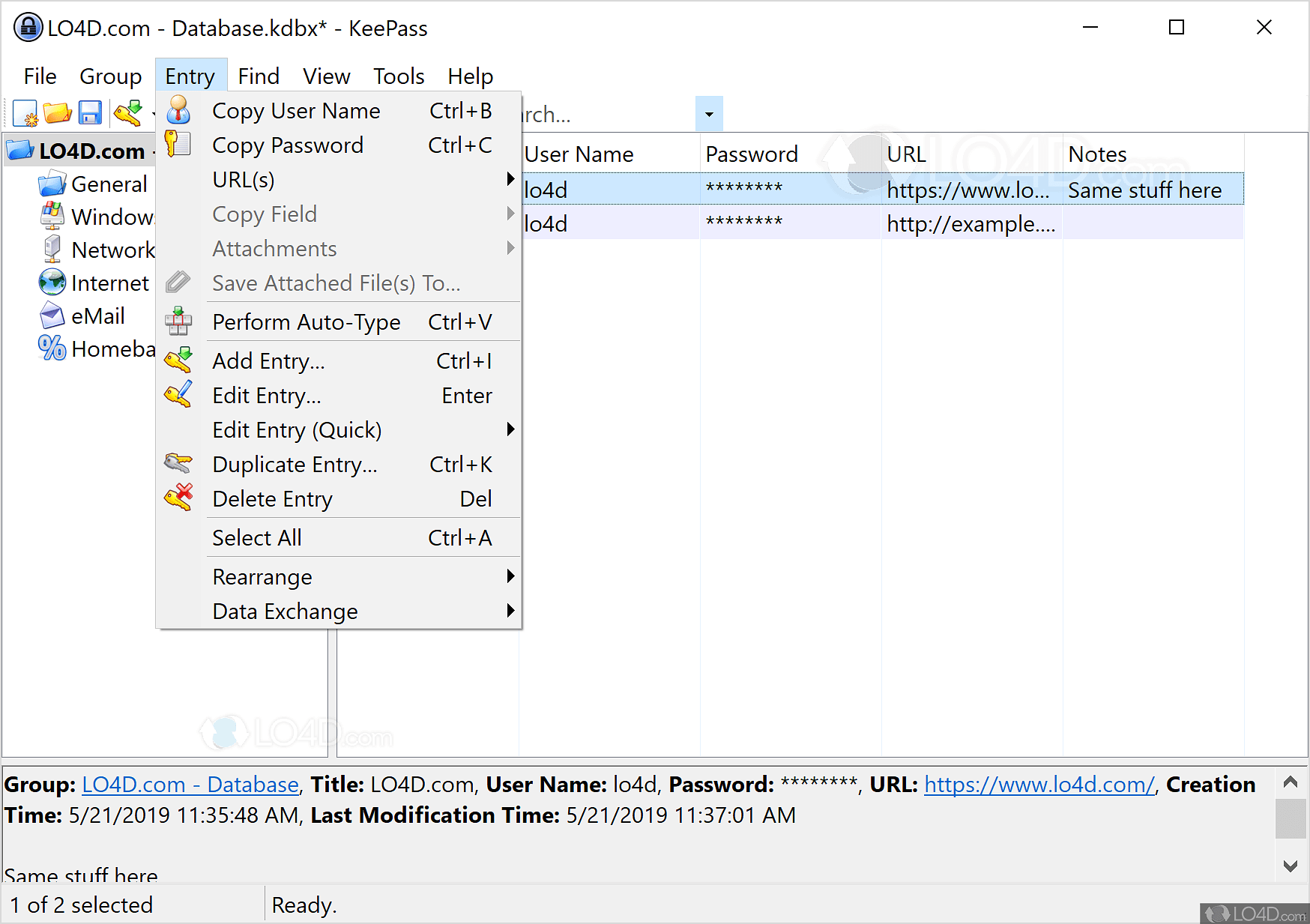Expand the Edit Entry (Quick) submenu
Screen dimensions: 1310x924
pos(339,430)
